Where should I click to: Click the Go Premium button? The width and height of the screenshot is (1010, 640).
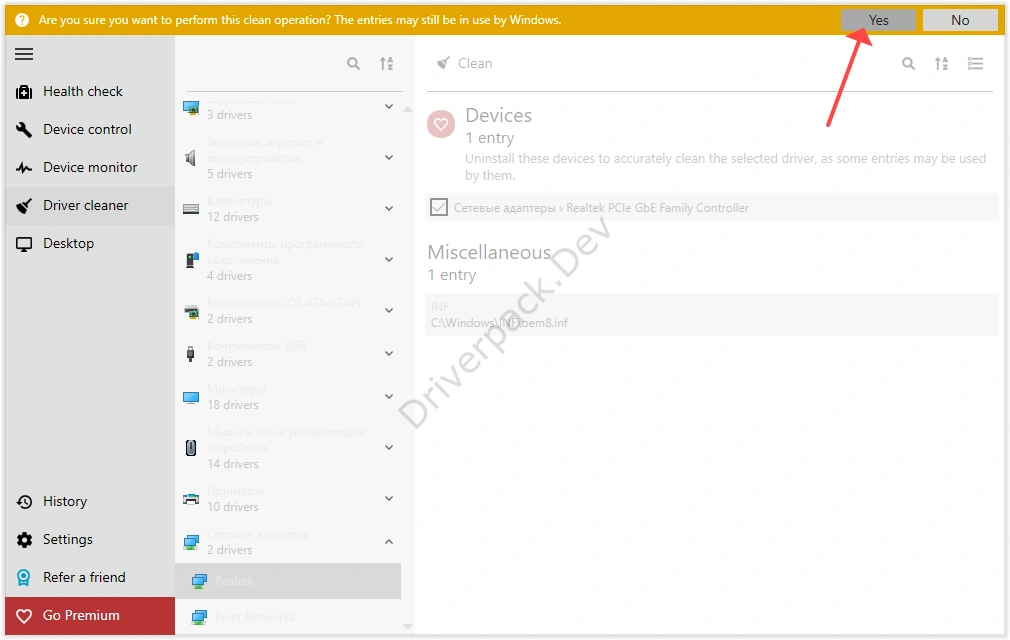click(x=90, y=616)
